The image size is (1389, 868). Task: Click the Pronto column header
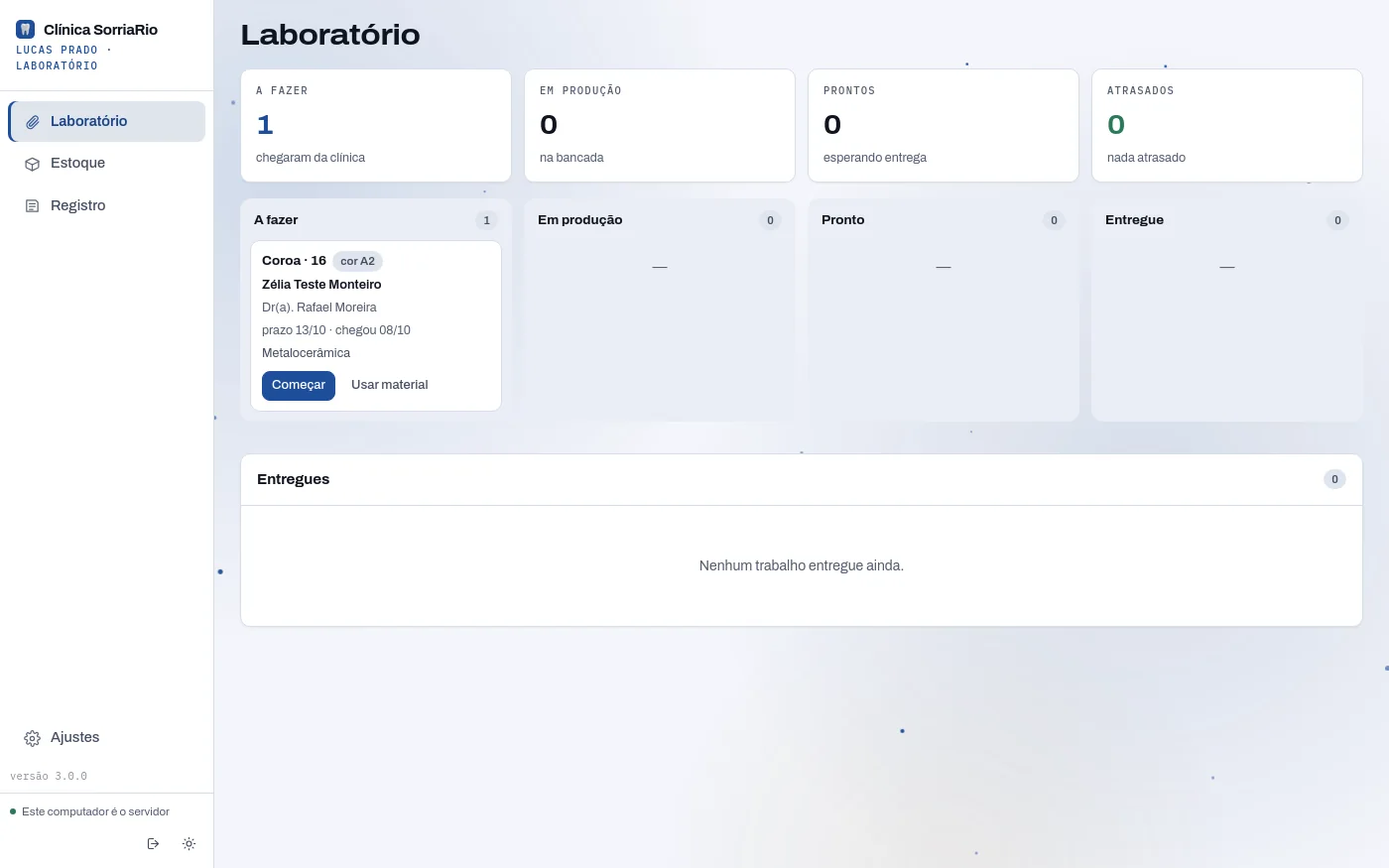click(843, 220)
